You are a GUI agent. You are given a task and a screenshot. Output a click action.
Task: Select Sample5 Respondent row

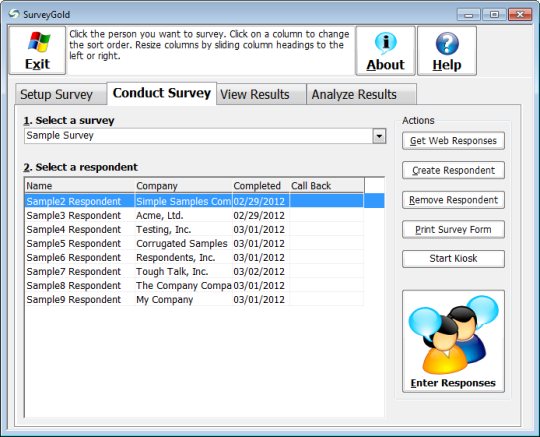click(194, 243)
